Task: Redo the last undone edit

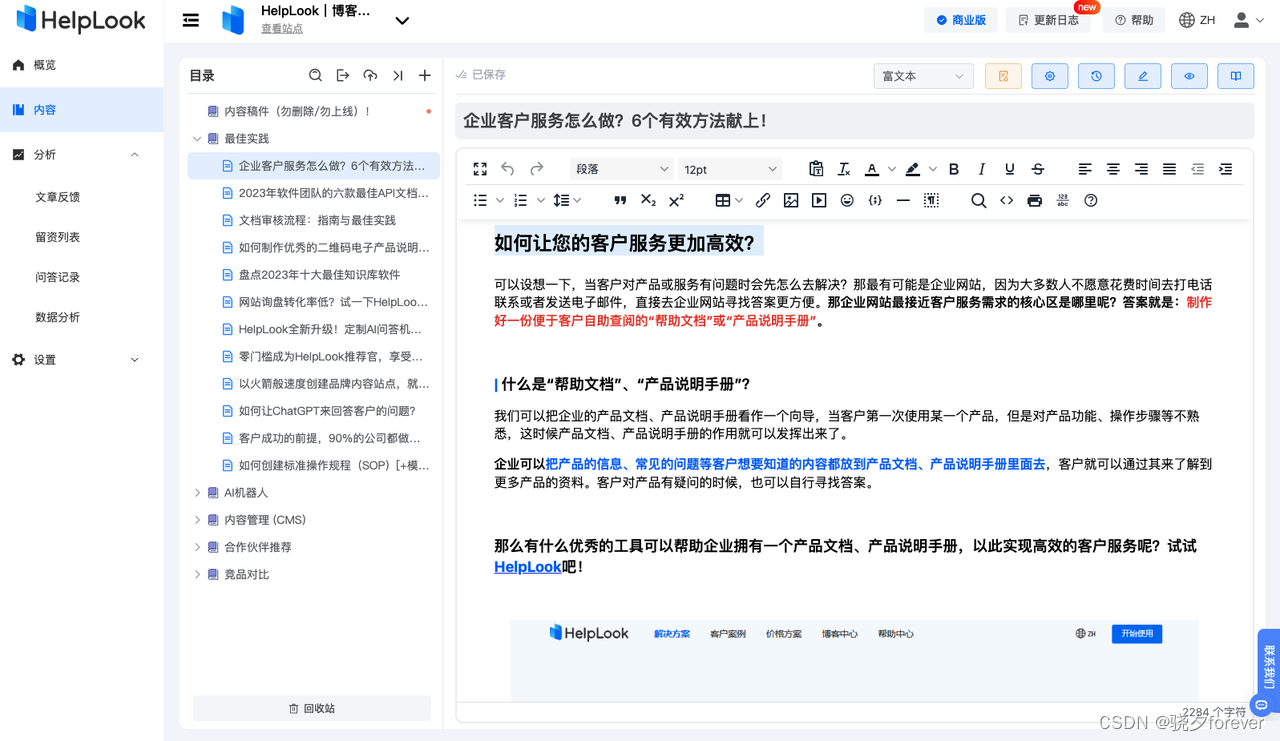Action: [x=536, y=169]
